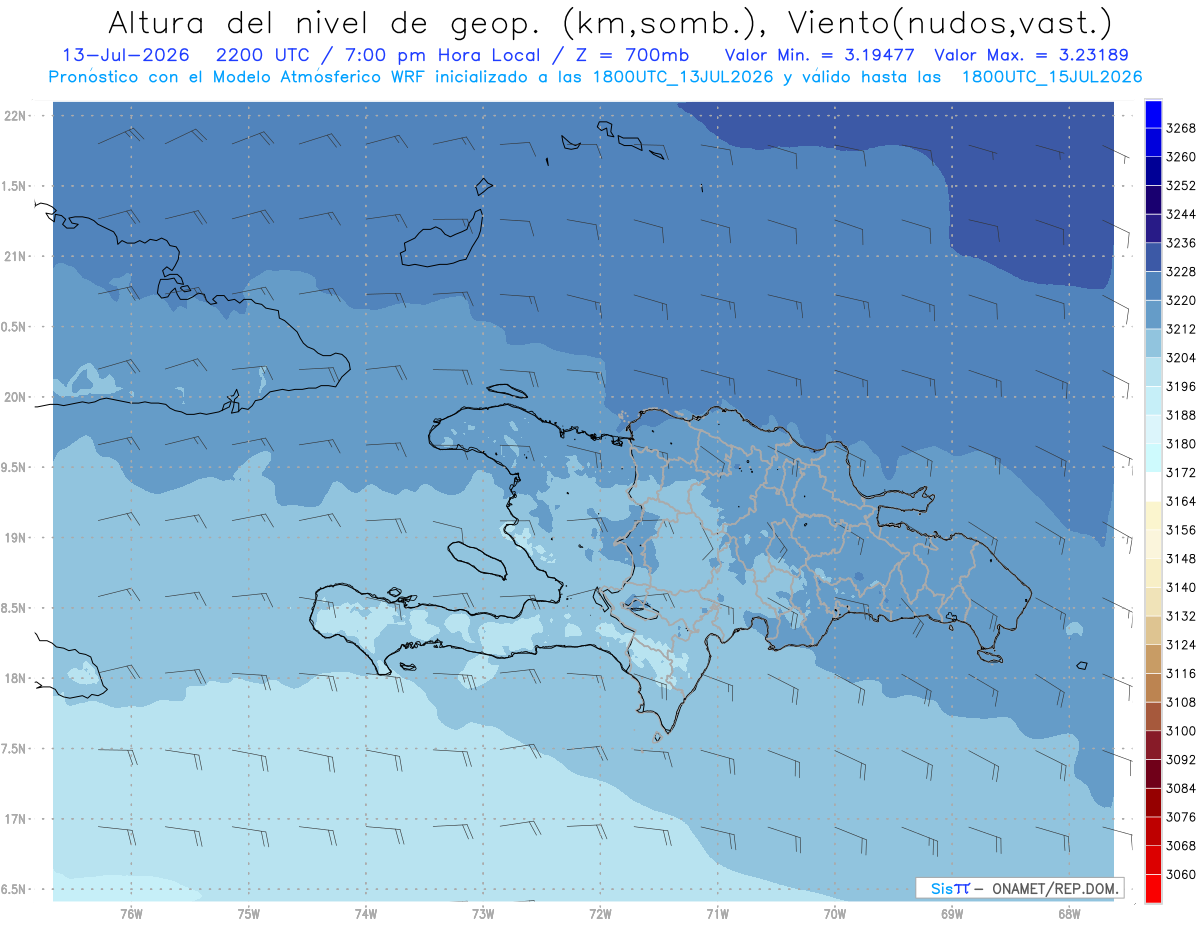The width and height of the screenshot is (1200, 927).
Task: Click the '76W' longitude label
Action: click(x=131, y=913)
